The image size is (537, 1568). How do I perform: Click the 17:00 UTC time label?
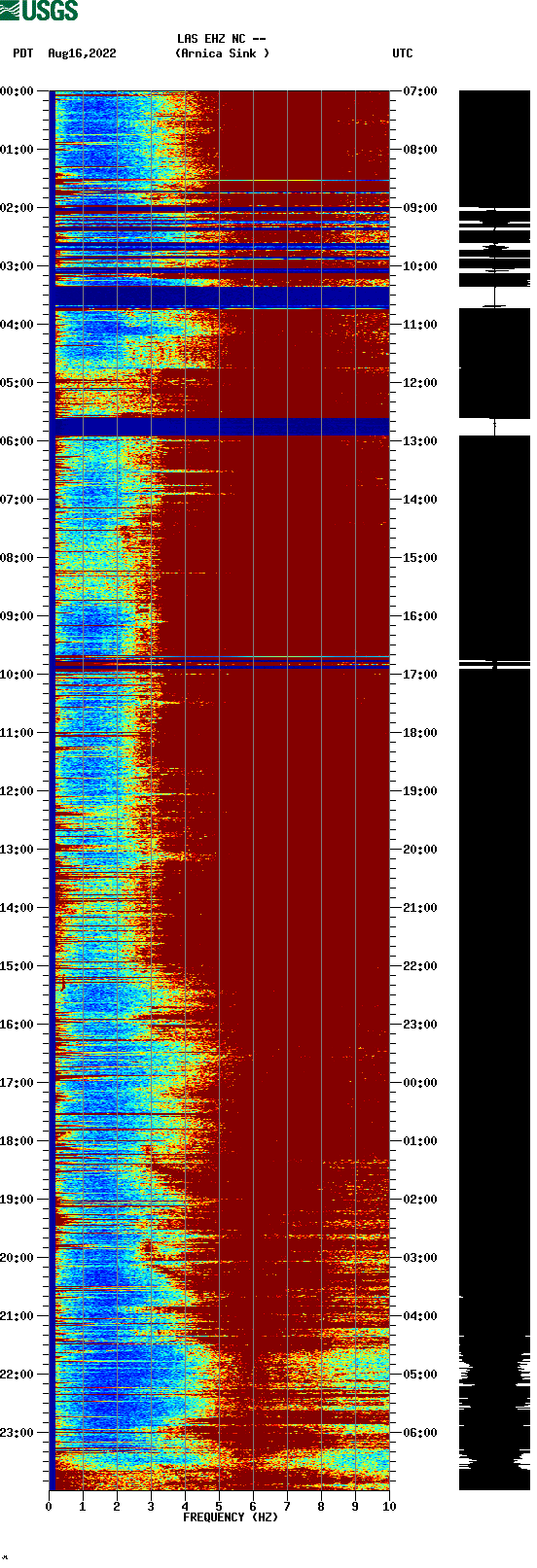(x=420, y=675)
